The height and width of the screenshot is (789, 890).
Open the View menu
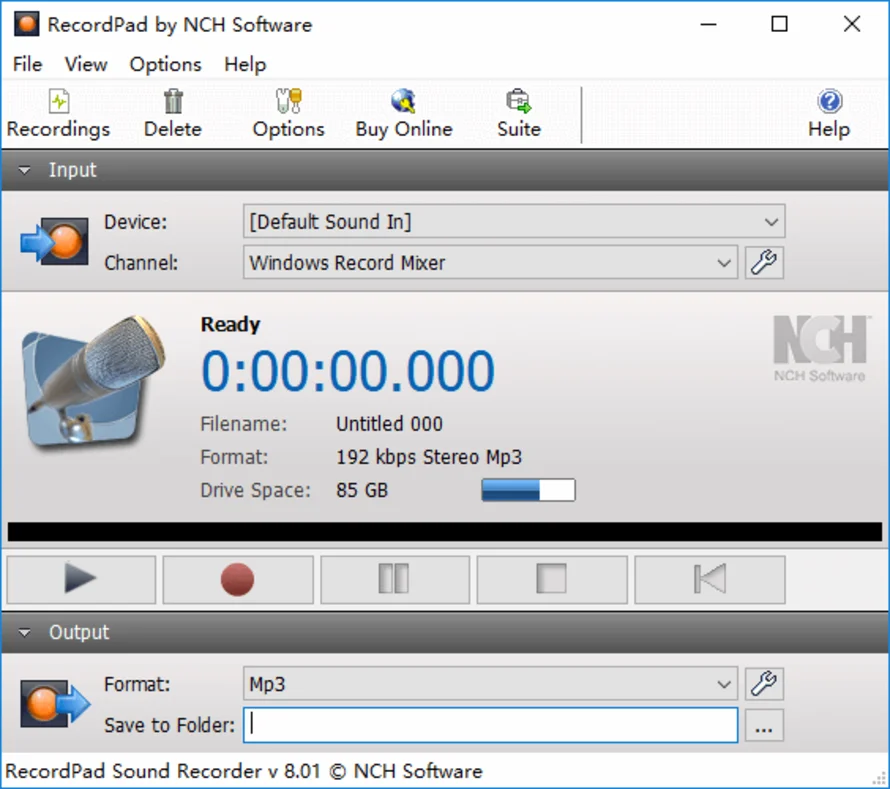[86, 64]
